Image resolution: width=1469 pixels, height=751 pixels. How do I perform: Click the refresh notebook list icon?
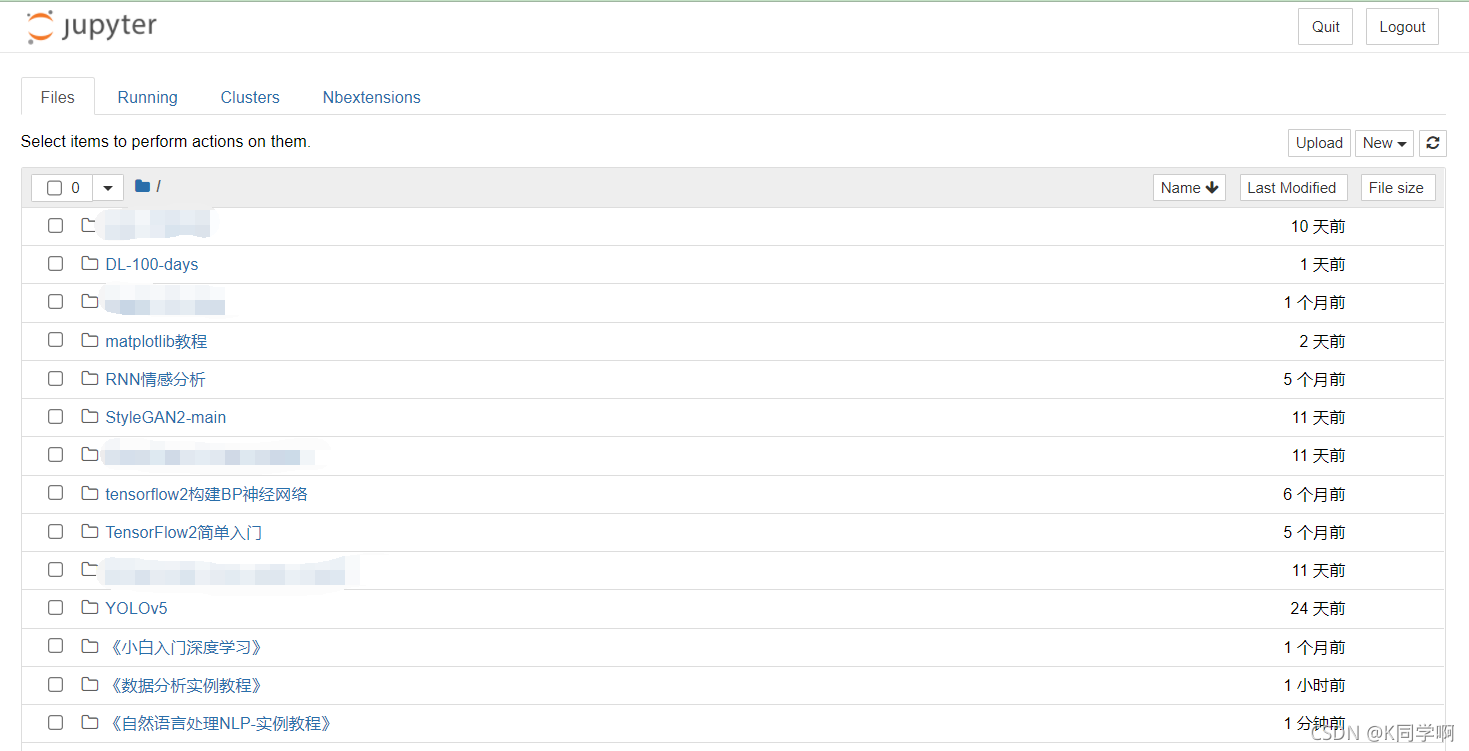coord(1433,143)
